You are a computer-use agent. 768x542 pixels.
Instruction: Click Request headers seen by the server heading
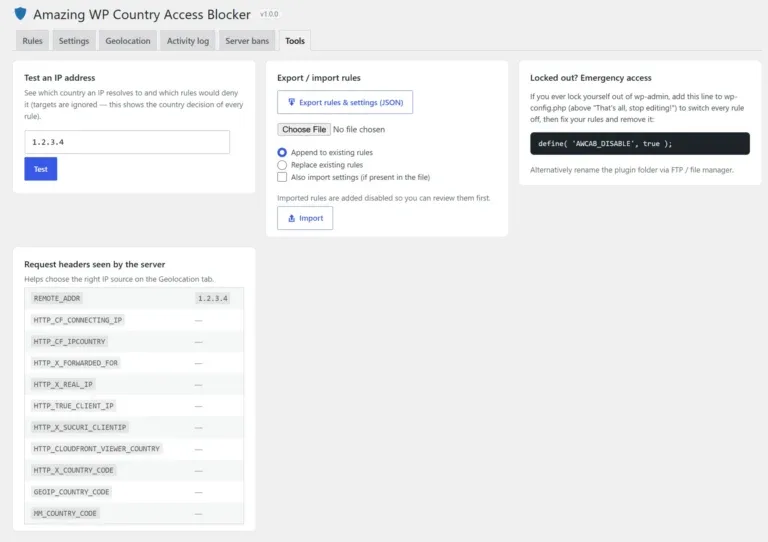95,264
